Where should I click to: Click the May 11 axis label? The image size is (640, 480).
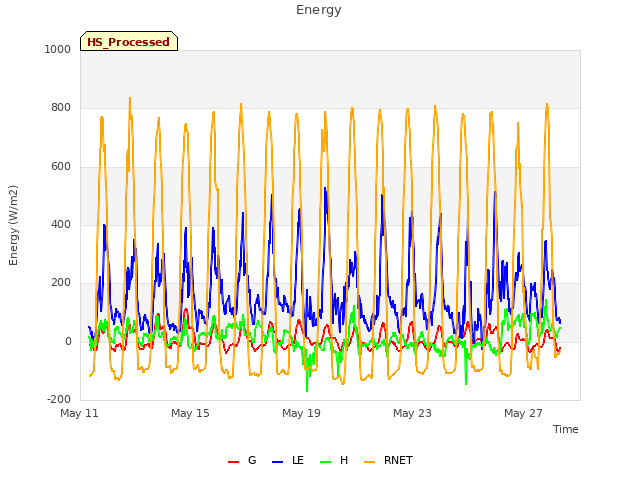click(80, 413)
